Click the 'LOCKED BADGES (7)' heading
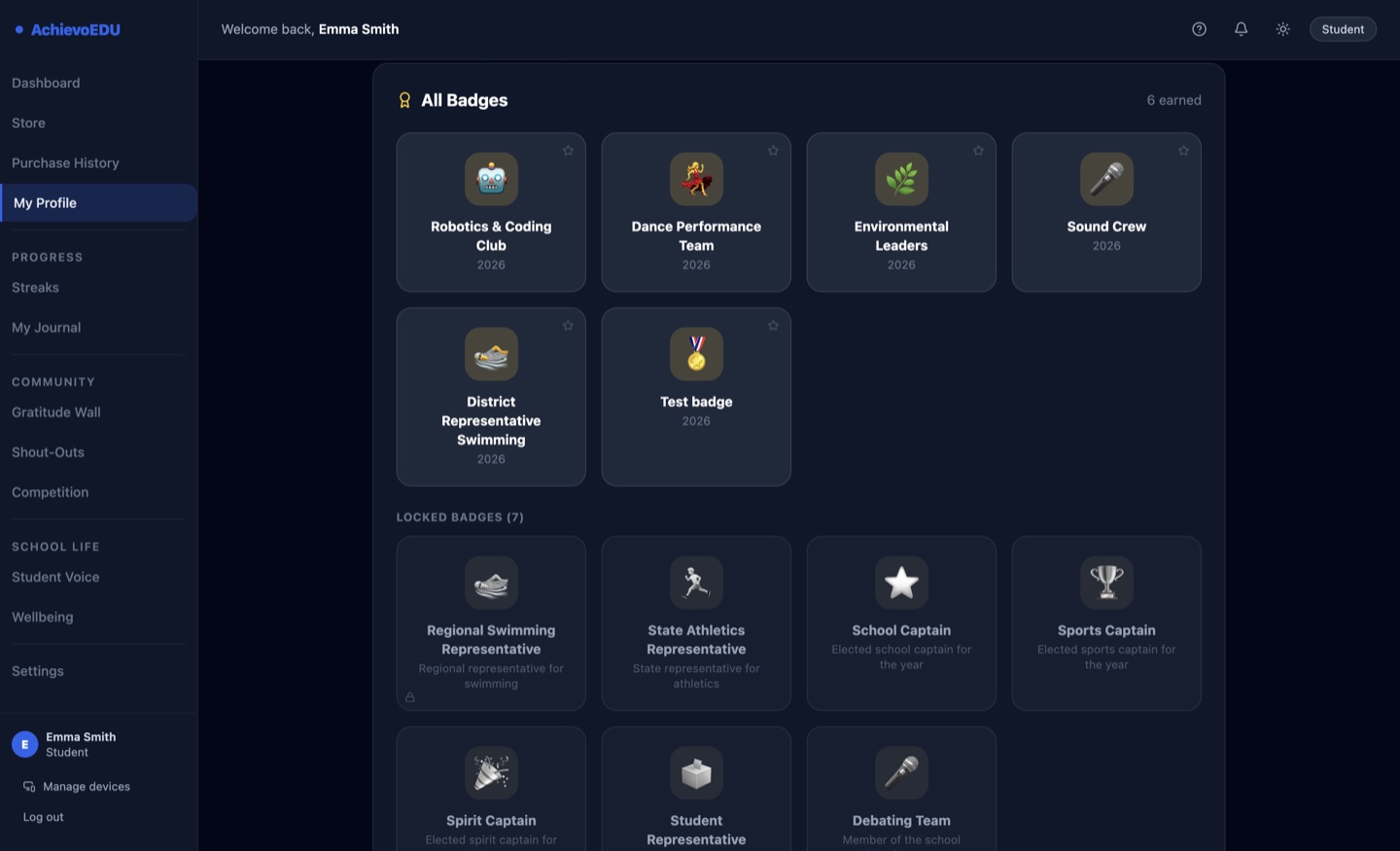Viewport: 1400px width, 851px height. pos(460,517)
